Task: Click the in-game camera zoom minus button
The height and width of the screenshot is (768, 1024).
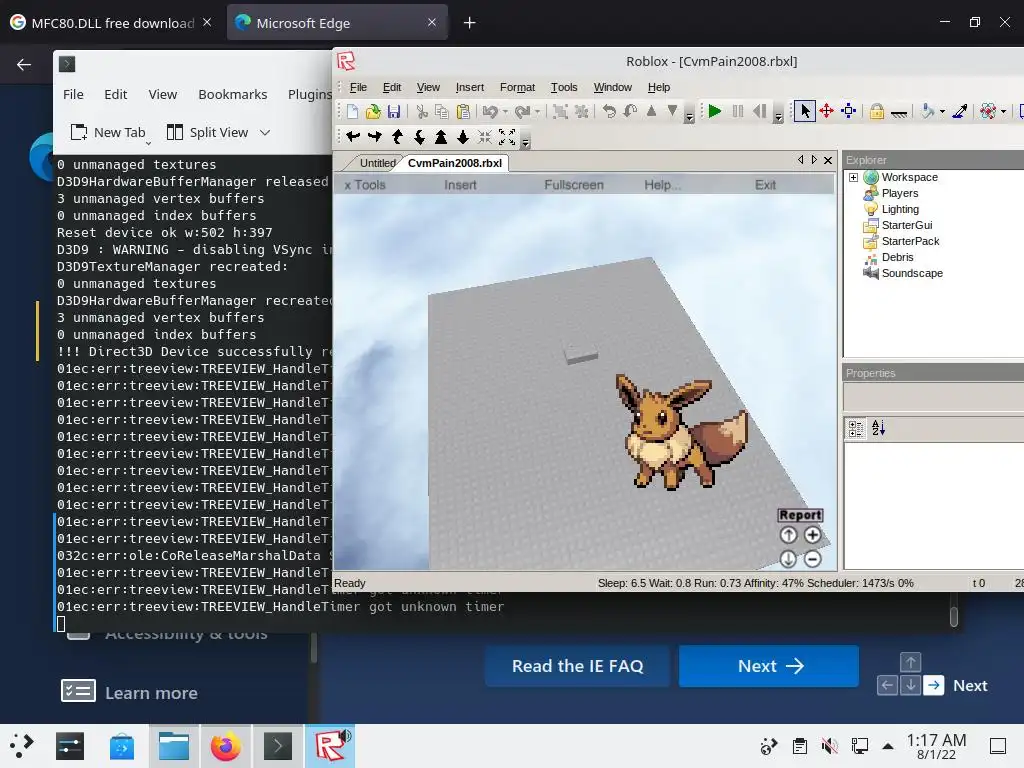Action: [x=812, y=559]
